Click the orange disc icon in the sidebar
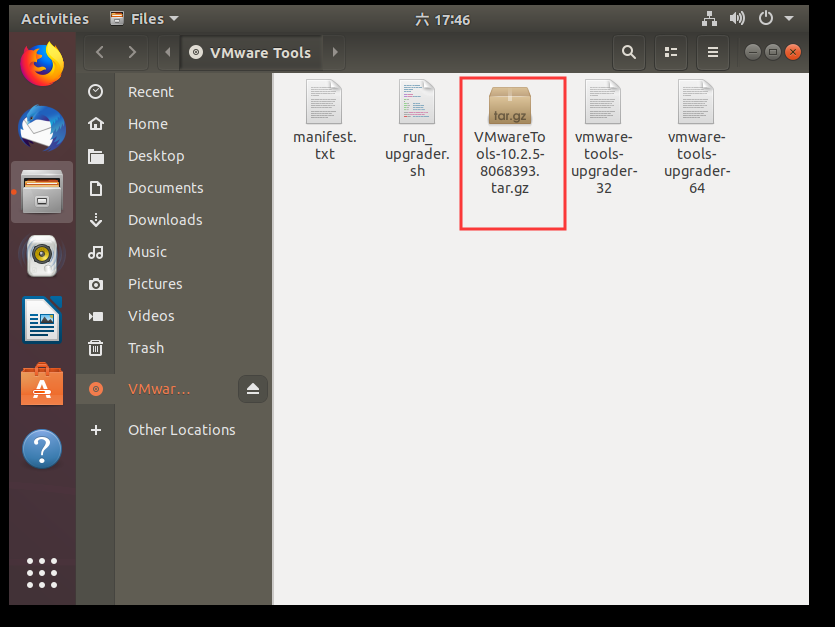The width and height of the screenshot is (835, 627). point(96,389)
